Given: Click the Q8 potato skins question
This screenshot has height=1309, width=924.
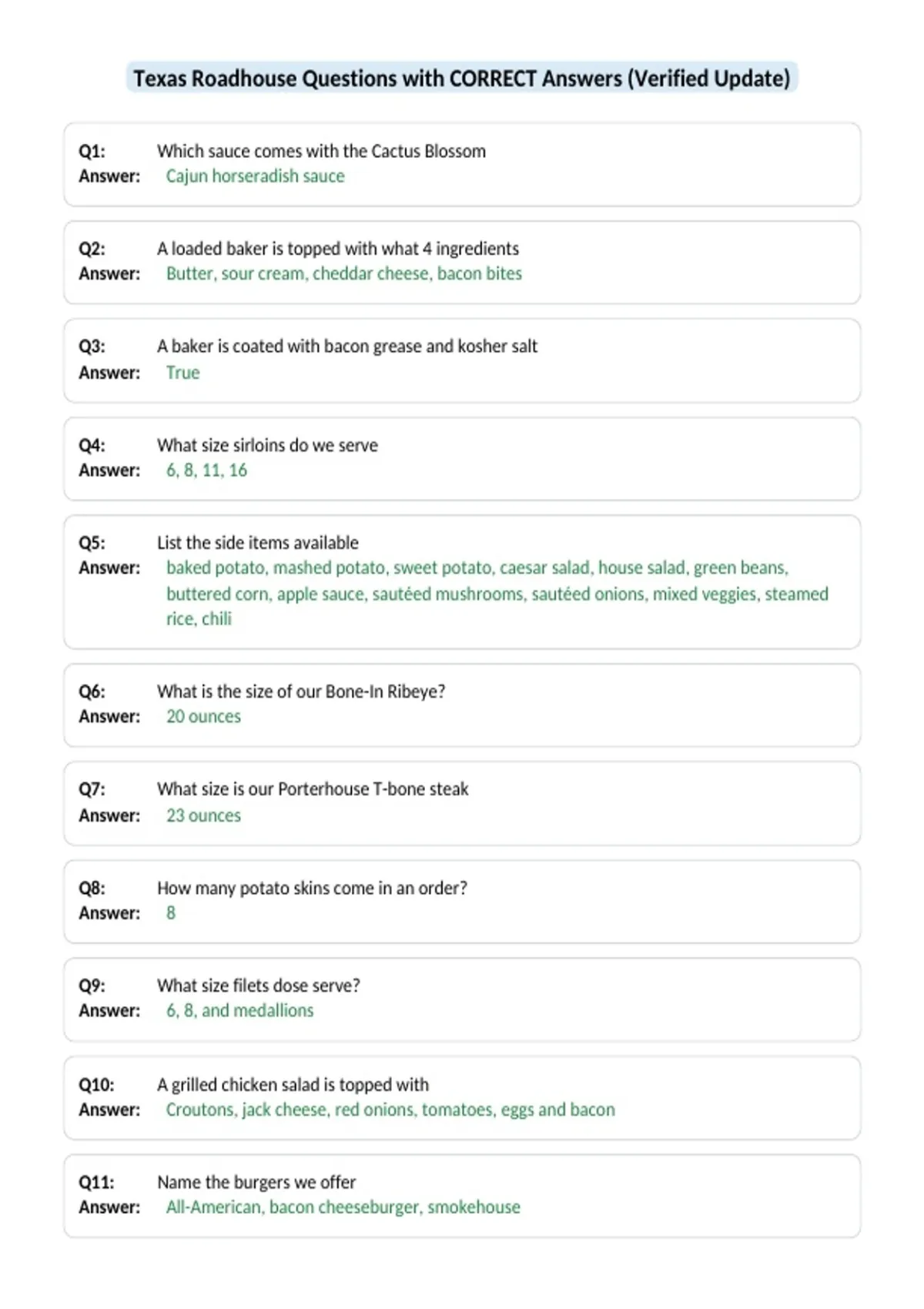Looking at the screenshot, I should 312,888.
